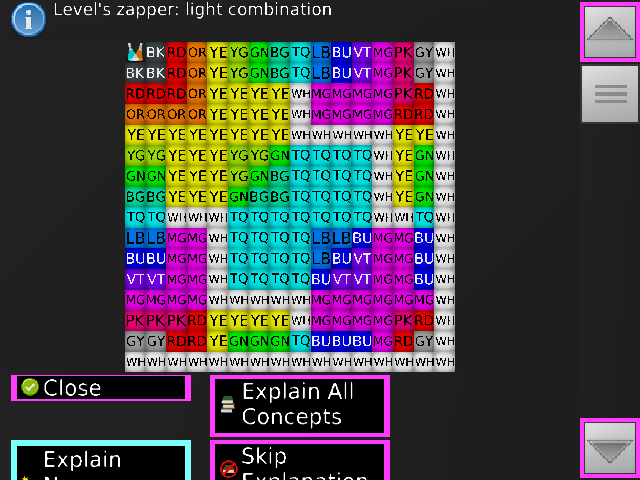
Task: Click the GY gray column header cell
Action: pos(424,51)
